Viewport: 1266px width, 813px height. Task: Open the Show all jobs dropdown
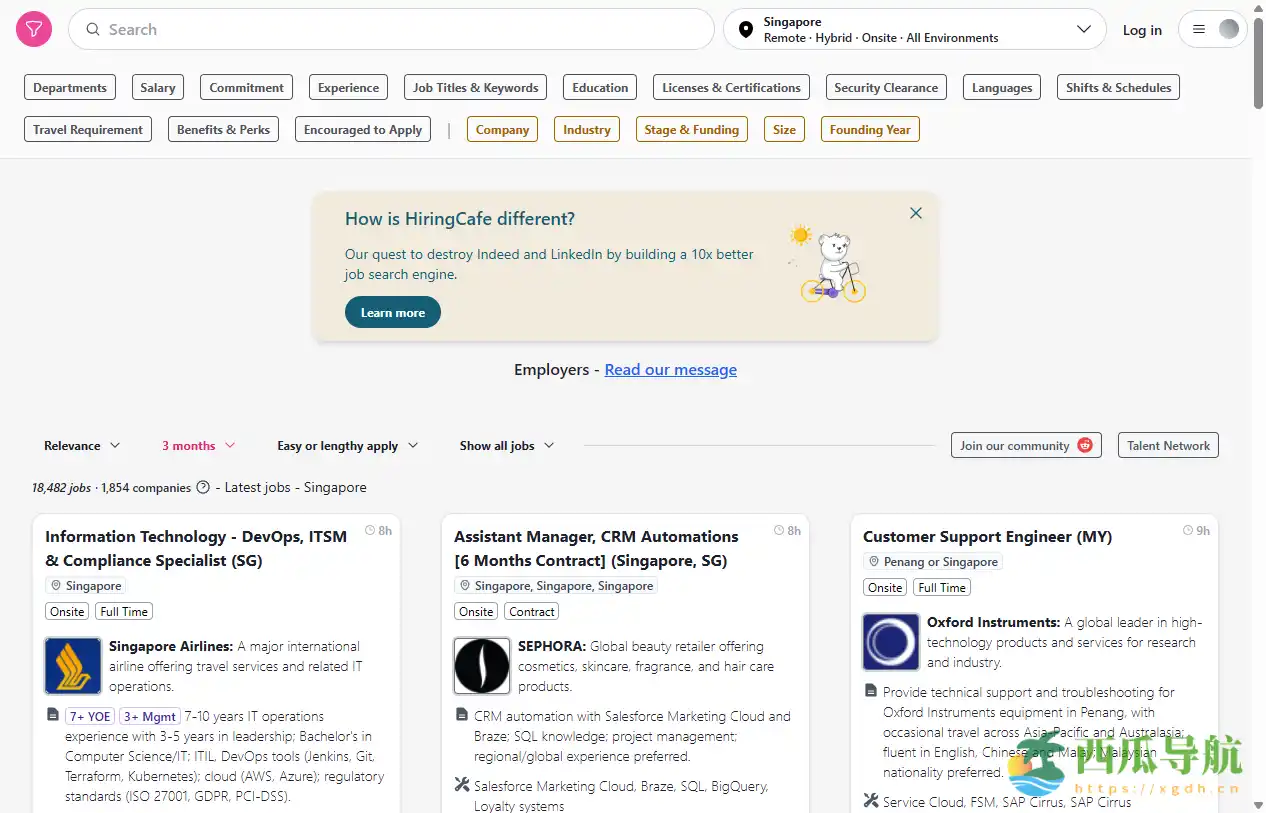coord(506,446)
